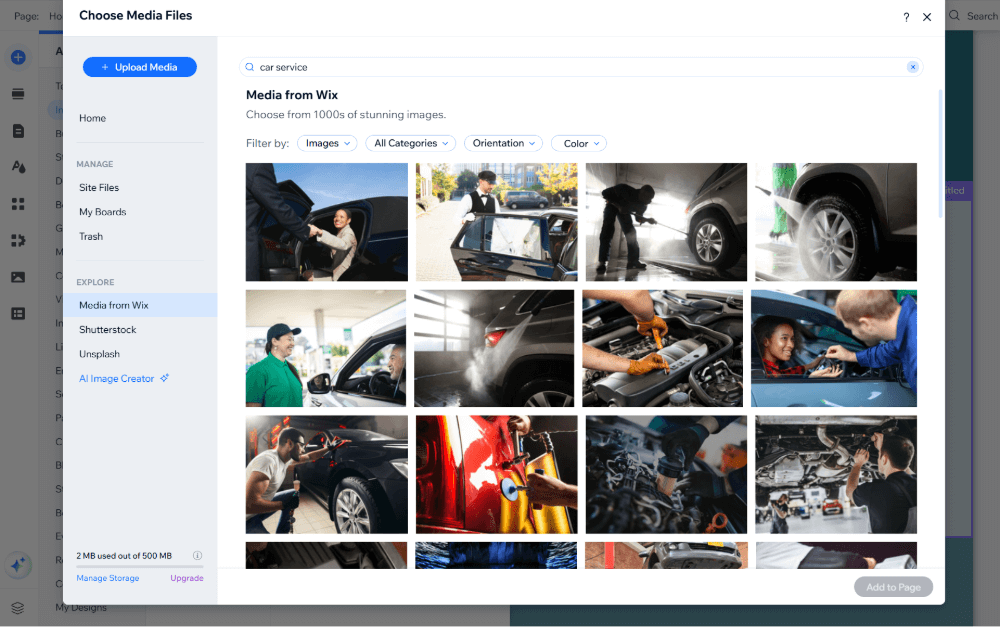Expand the All Categories dropdown

click(x=410, y=143)
